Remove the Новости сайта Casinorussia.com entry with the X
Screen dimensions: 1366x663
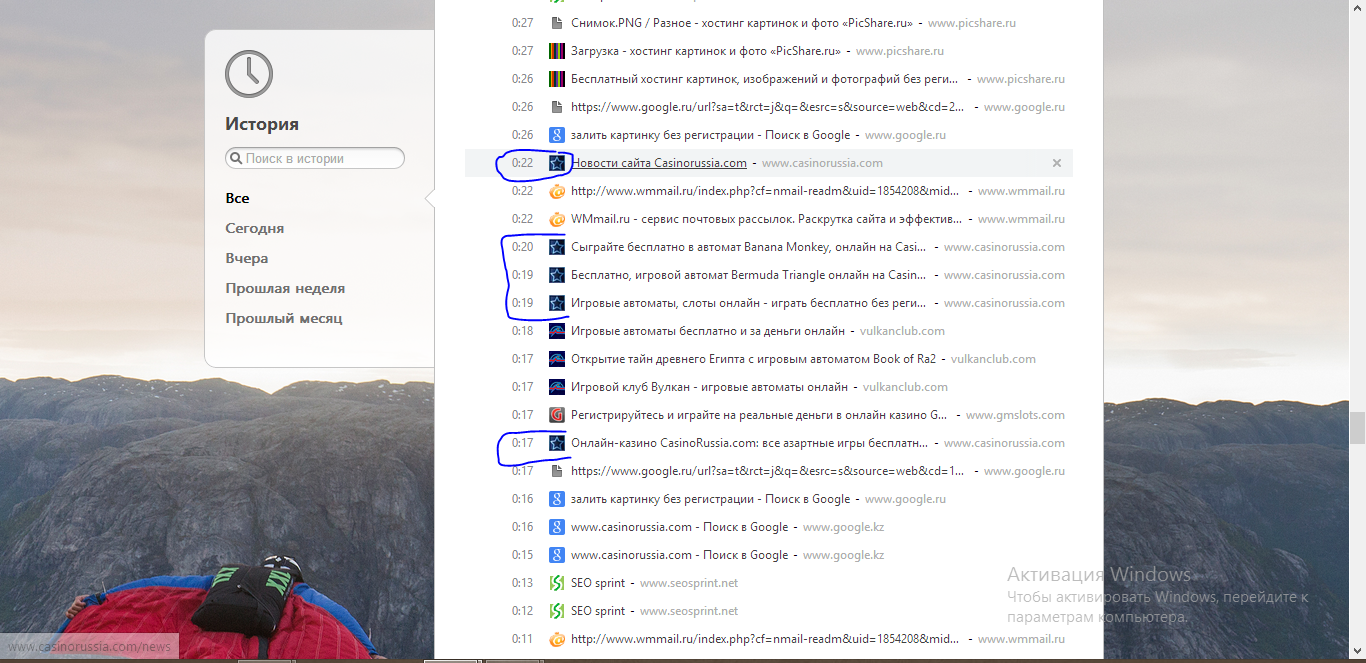(x=1057, y=163)
